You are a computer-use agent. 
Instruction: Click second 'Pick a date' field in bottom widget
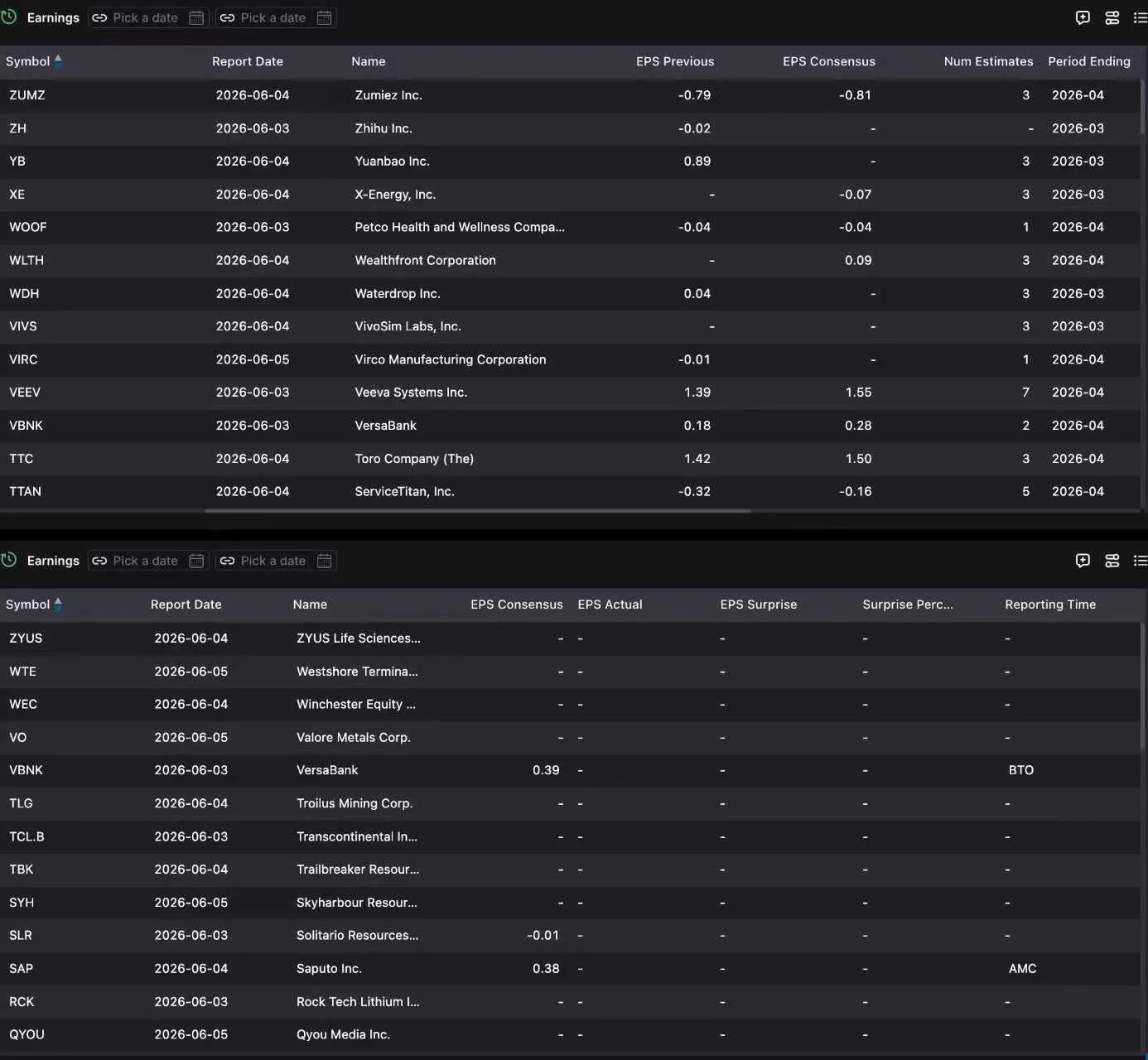(276, 561)
